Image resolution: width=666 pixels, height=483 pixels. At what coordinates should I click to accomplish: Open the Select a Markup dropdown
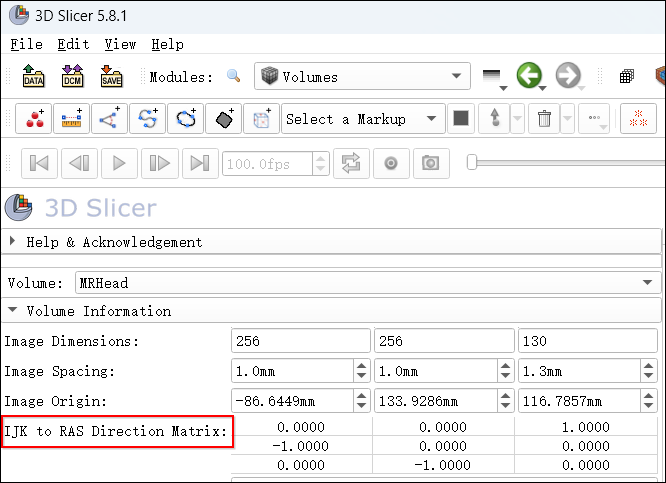(362, 119)
